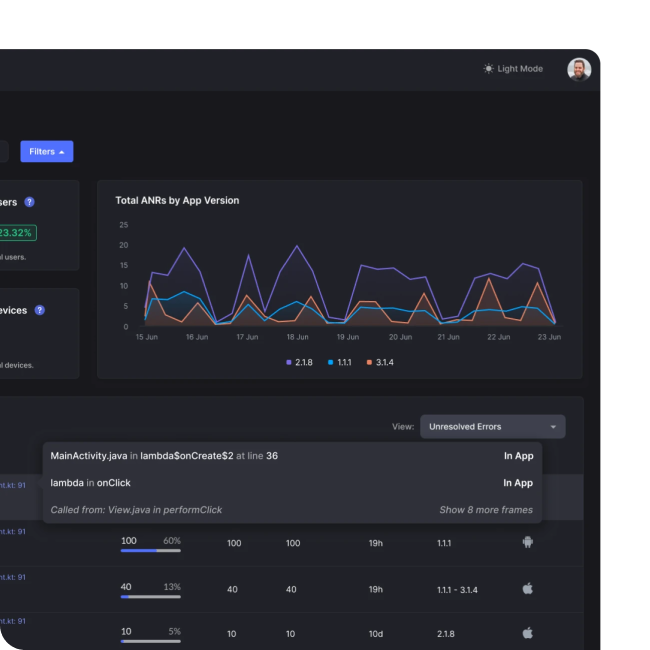Toggle the 3.1.4 legend series
The image size is (650, 650).
coord(380,362)
